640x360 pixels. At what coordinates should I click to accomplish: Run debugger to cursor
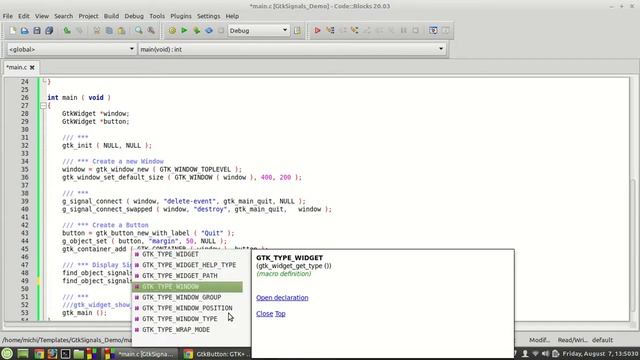(330, 31)
